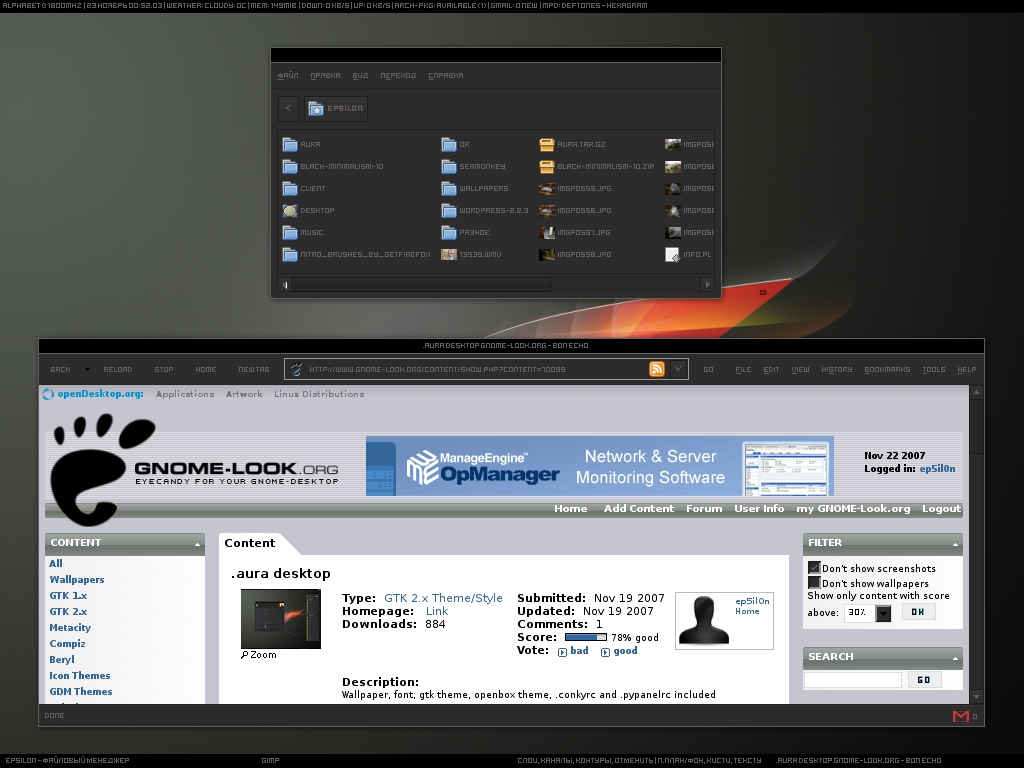Select the black-minimalism-10.zip archive icon
This screenshot has width=1024, height=768.
point(547,167)
